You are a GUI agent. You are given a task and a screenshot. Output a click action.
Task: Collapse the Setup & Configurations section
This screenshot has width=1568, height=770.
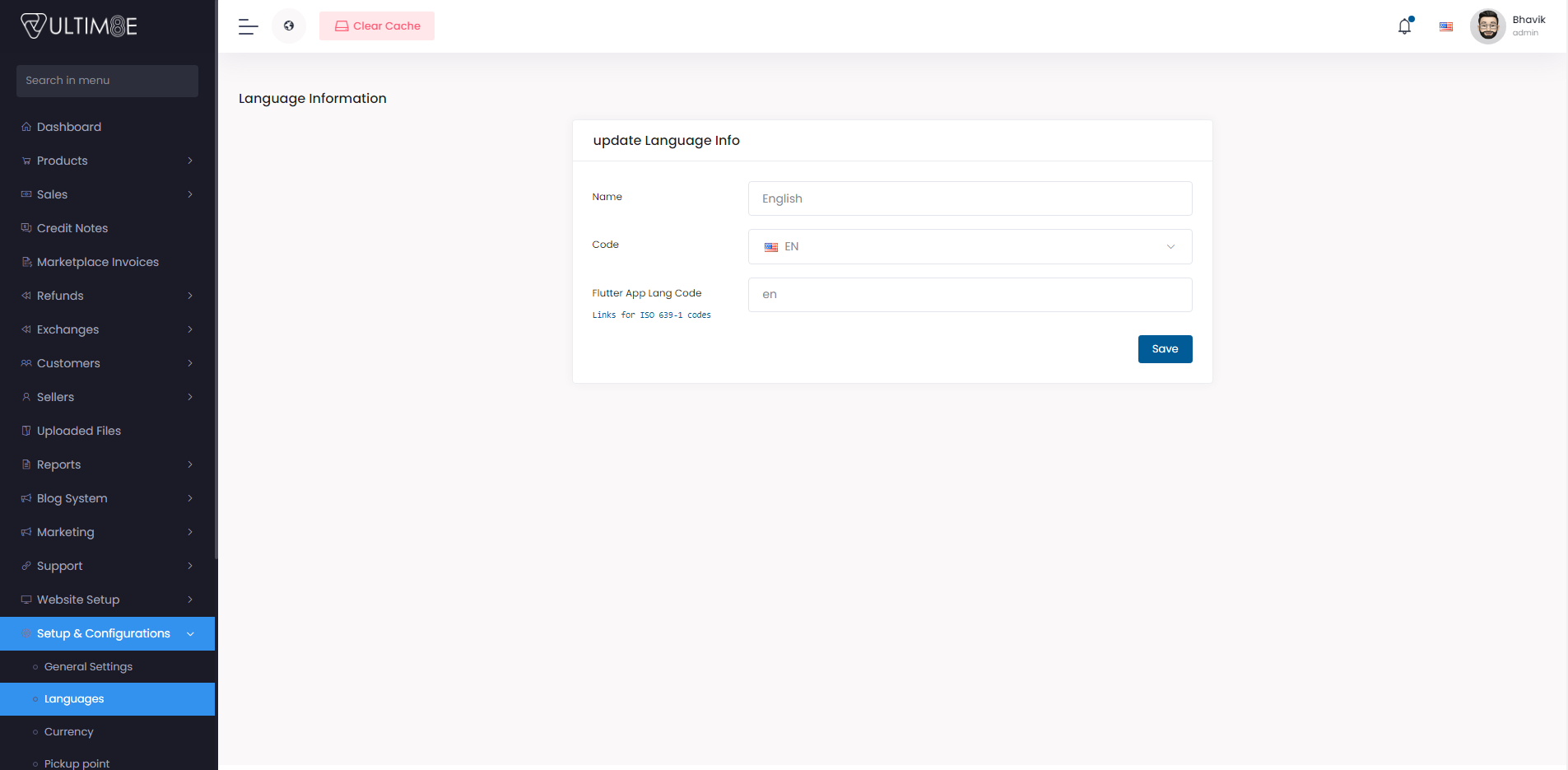190,633
